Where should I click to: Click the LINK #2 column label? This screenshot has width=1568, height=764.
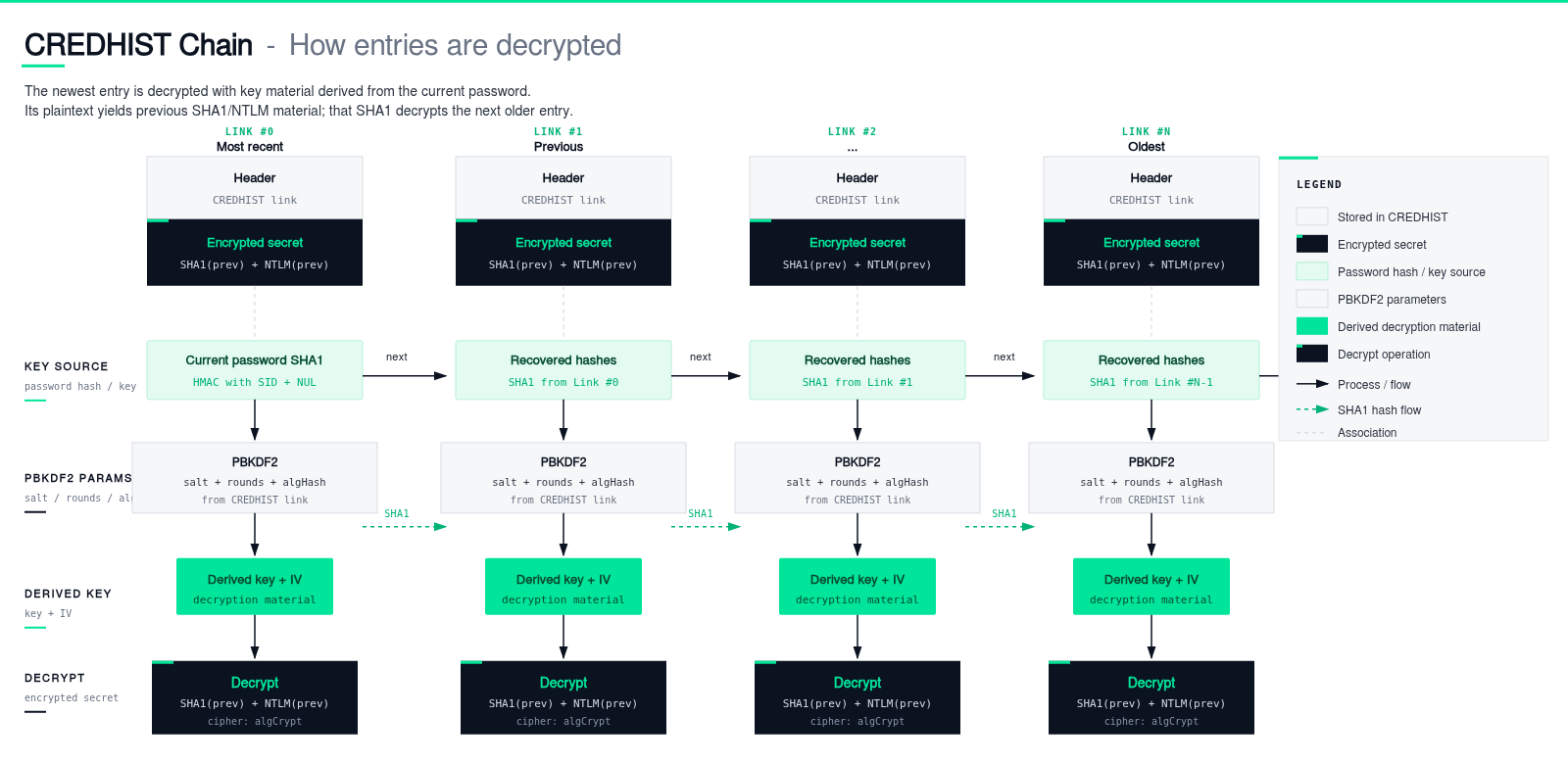853,131
